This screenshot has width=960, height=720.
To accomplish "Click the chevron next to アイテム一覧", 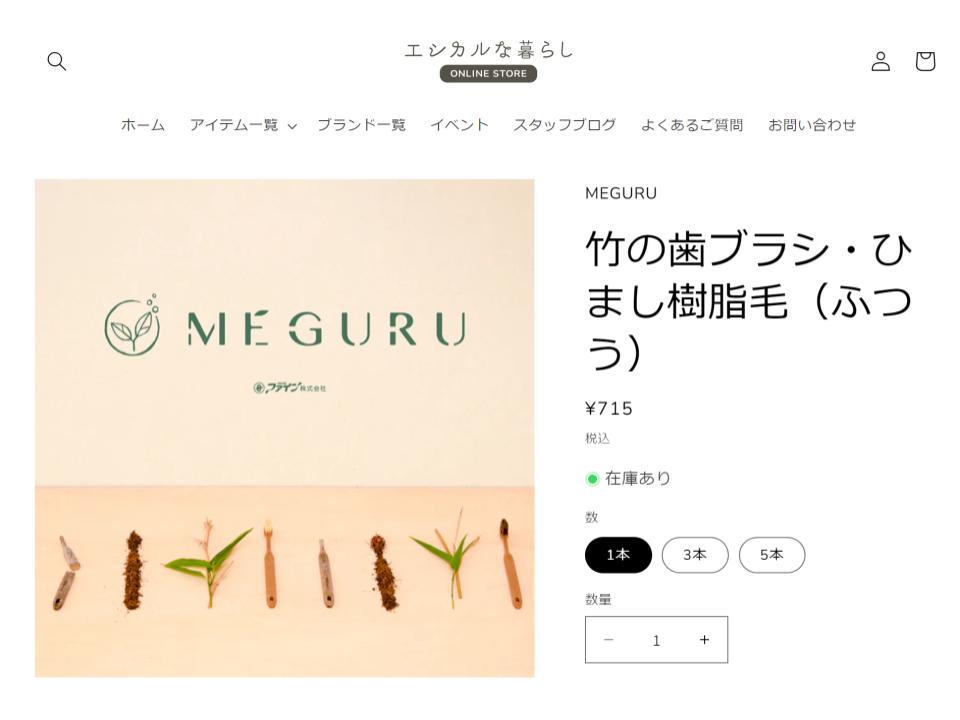I will (x=292, y=126).
